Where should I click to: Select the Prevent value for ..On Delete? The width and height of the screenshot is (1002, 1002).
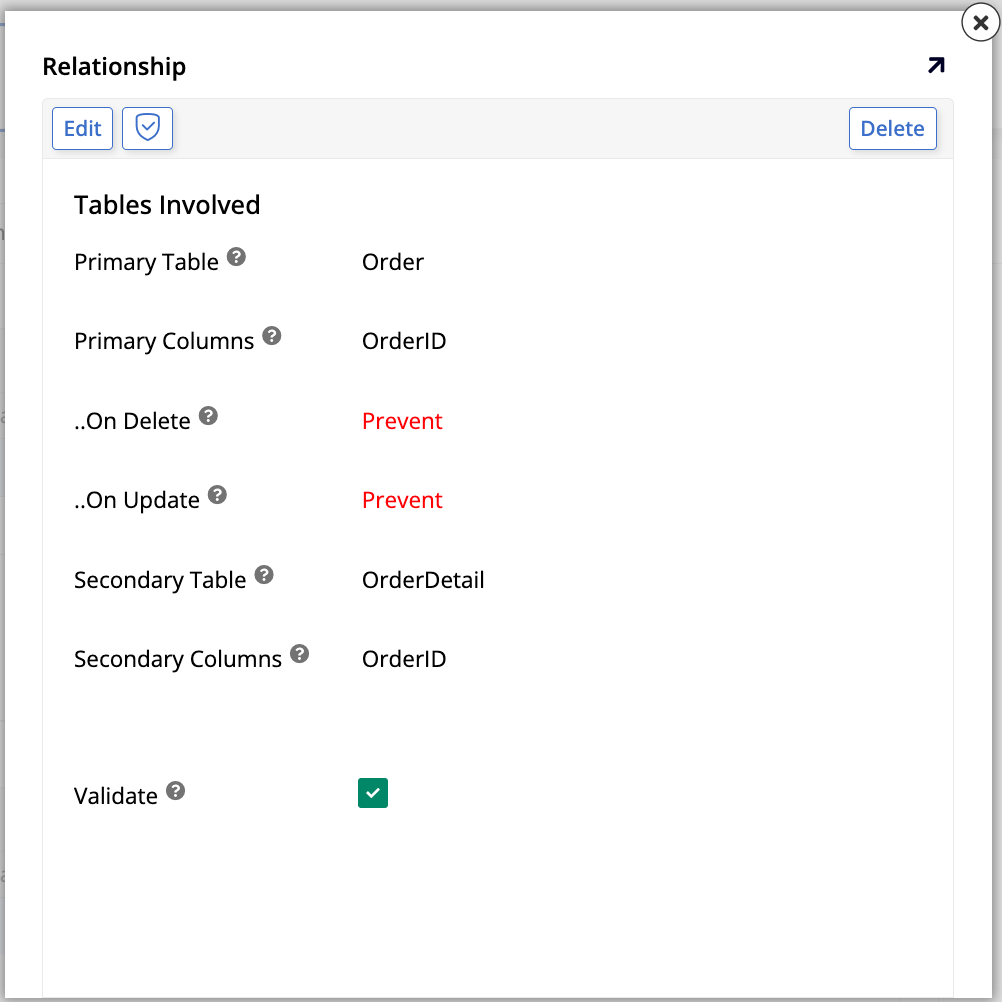402,421
